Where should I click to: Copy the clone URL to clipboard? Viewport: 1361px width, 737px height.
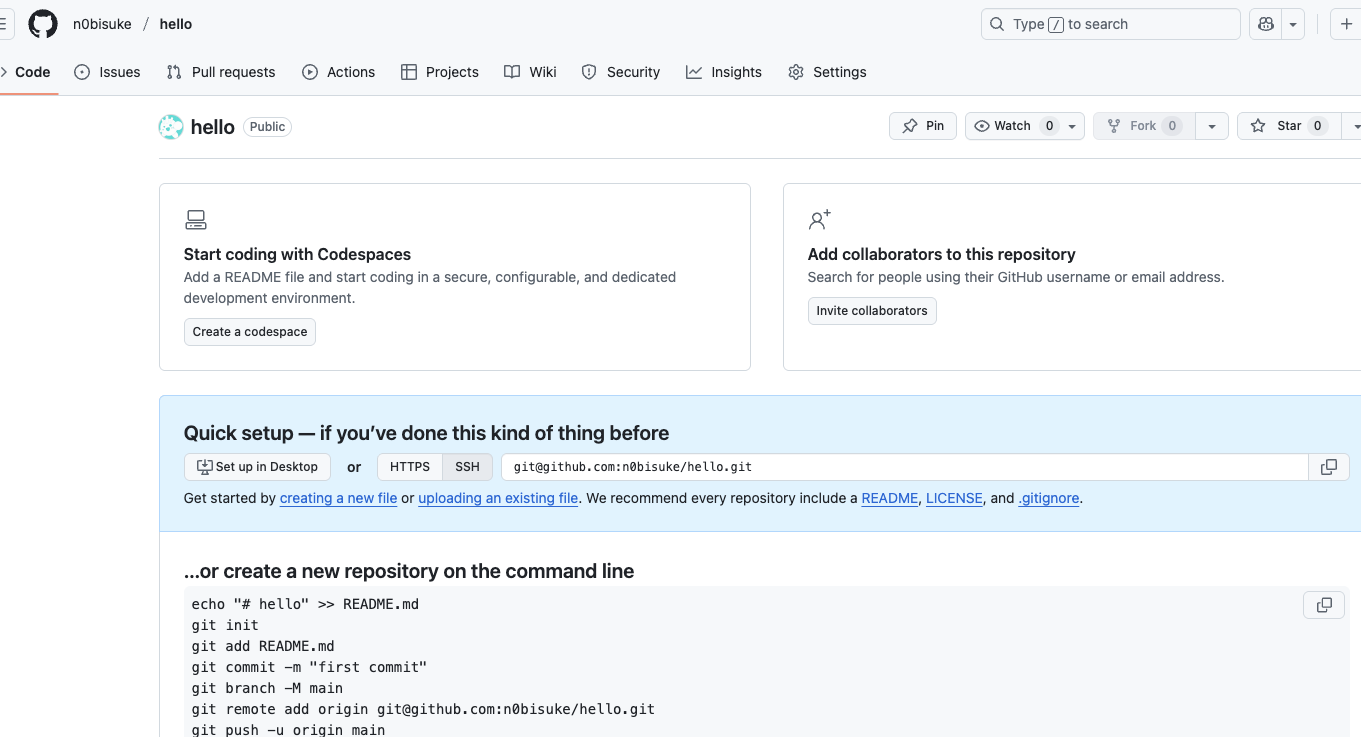pyautogui.click(x=1329, y=467)
